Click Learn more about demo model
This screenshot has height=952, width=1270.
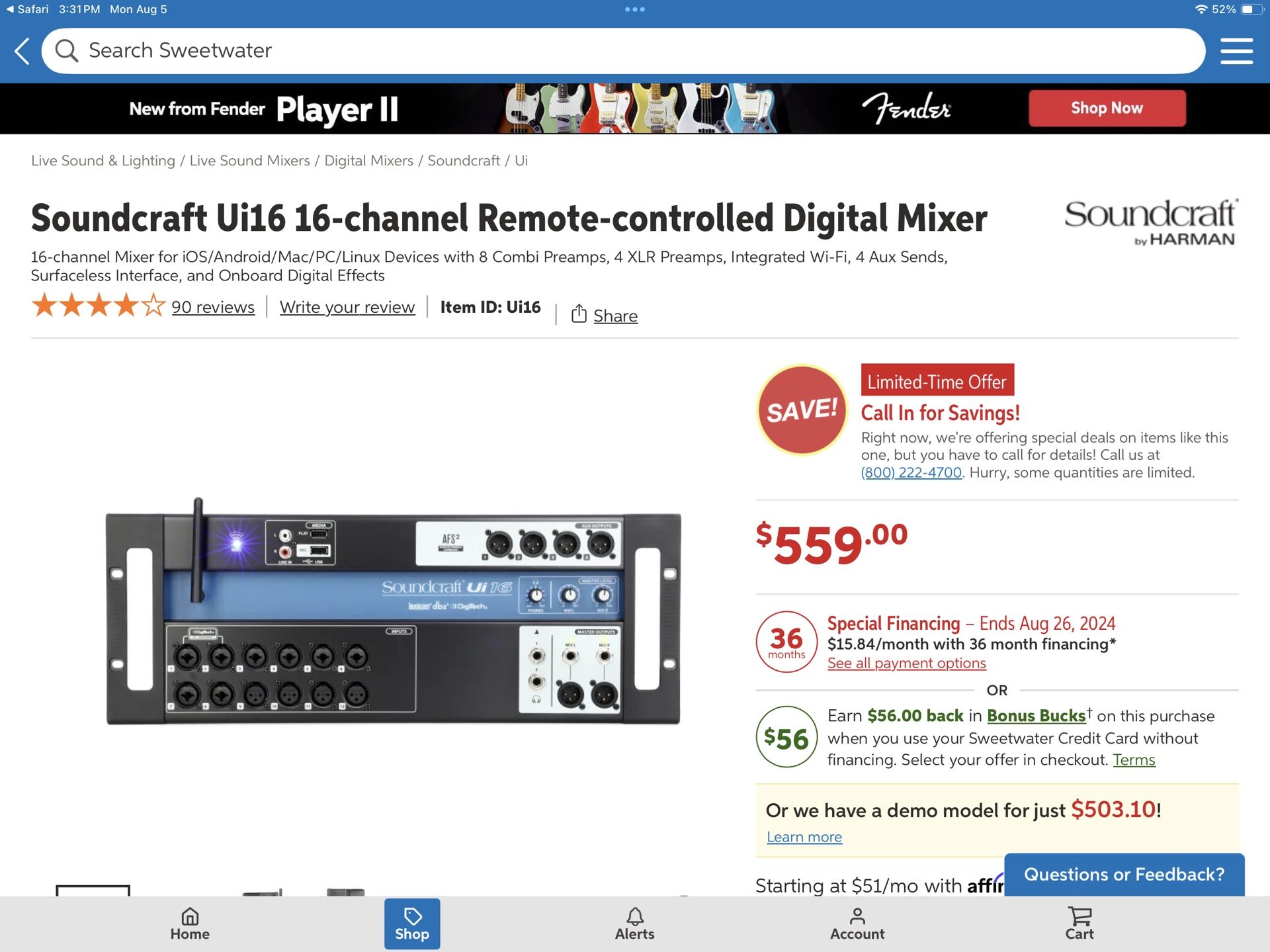point(804,837)
